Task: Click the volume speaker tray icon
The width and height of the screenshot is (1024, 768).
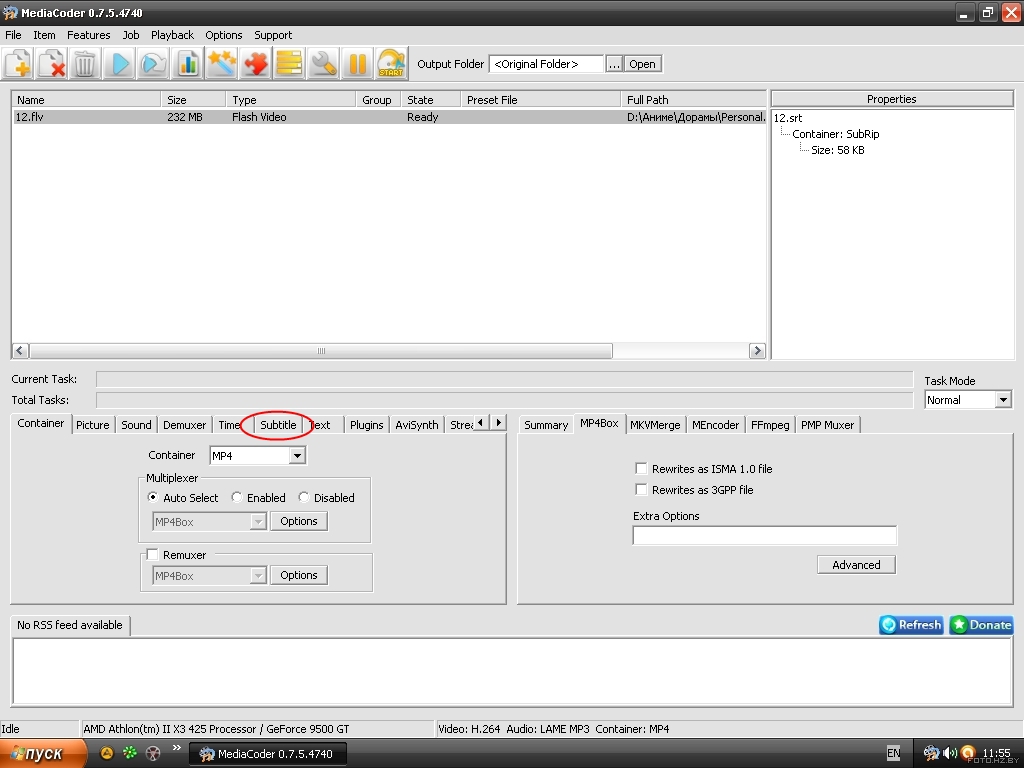Action: [950, 753]
